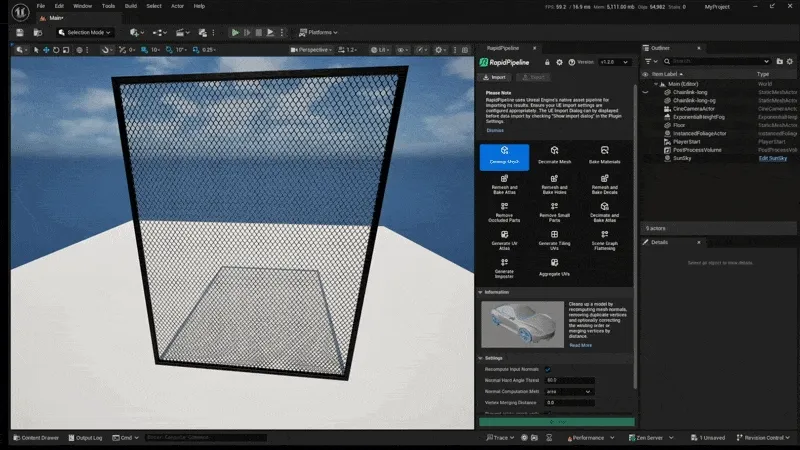Open the Generate Imposter tool

pyautogui.click(x=504, y=268)
